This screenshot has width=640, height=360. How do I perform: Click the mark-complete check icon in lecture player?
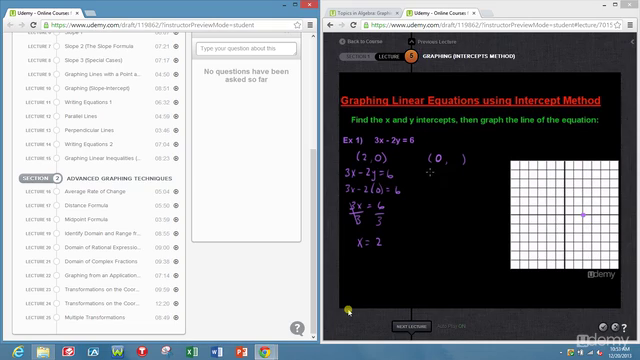(x=603, y=327)
